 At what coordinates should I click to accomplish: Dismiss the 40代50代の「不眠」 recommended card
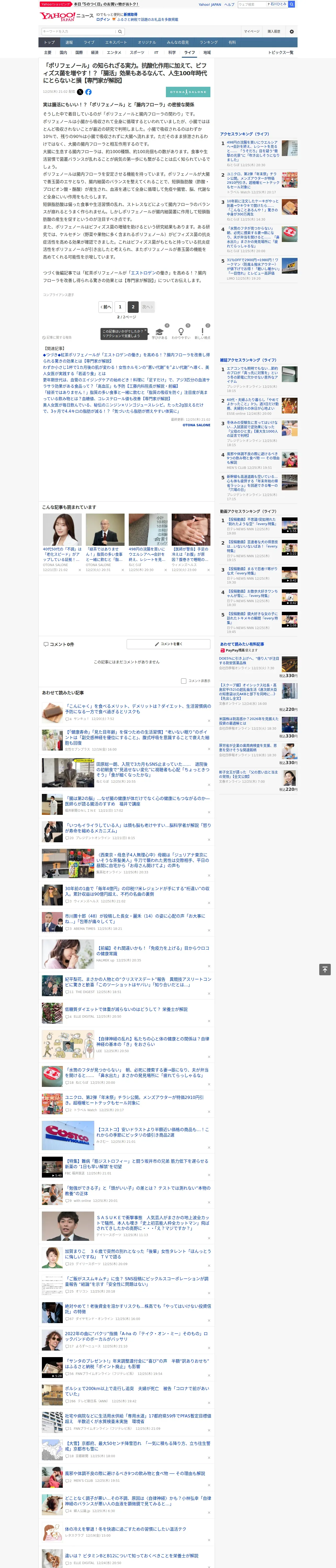click(x=80, y=570)
